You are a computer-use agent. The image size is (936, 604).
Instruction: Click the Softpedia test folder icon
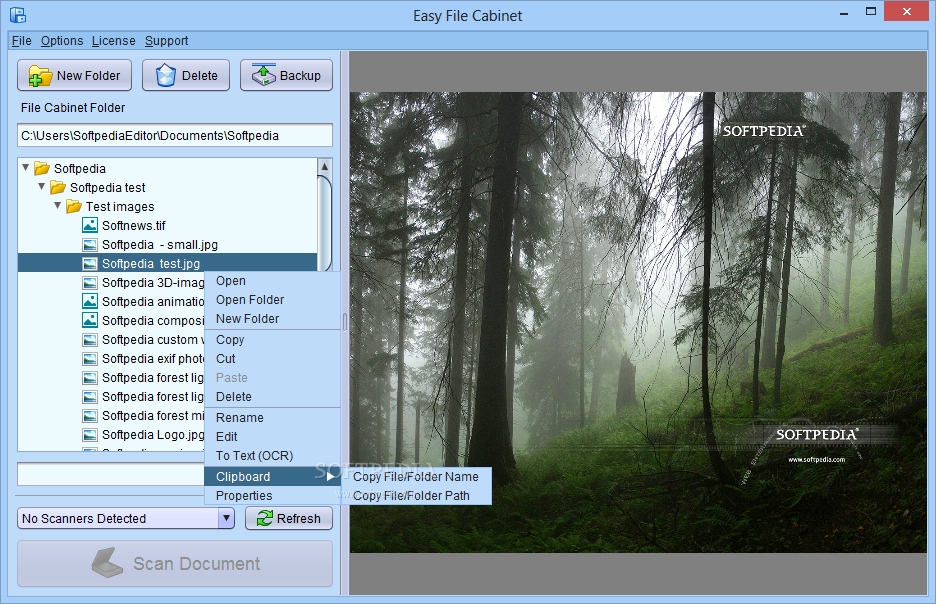(x=58, y=187)
